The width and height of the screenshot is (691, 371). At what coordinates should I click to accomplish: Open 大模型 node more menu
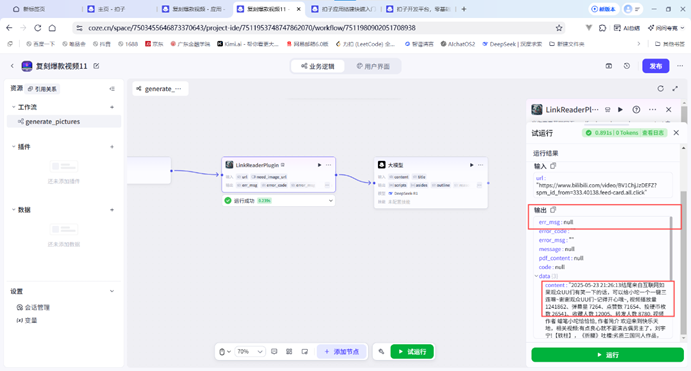click(x=480, y=165)
